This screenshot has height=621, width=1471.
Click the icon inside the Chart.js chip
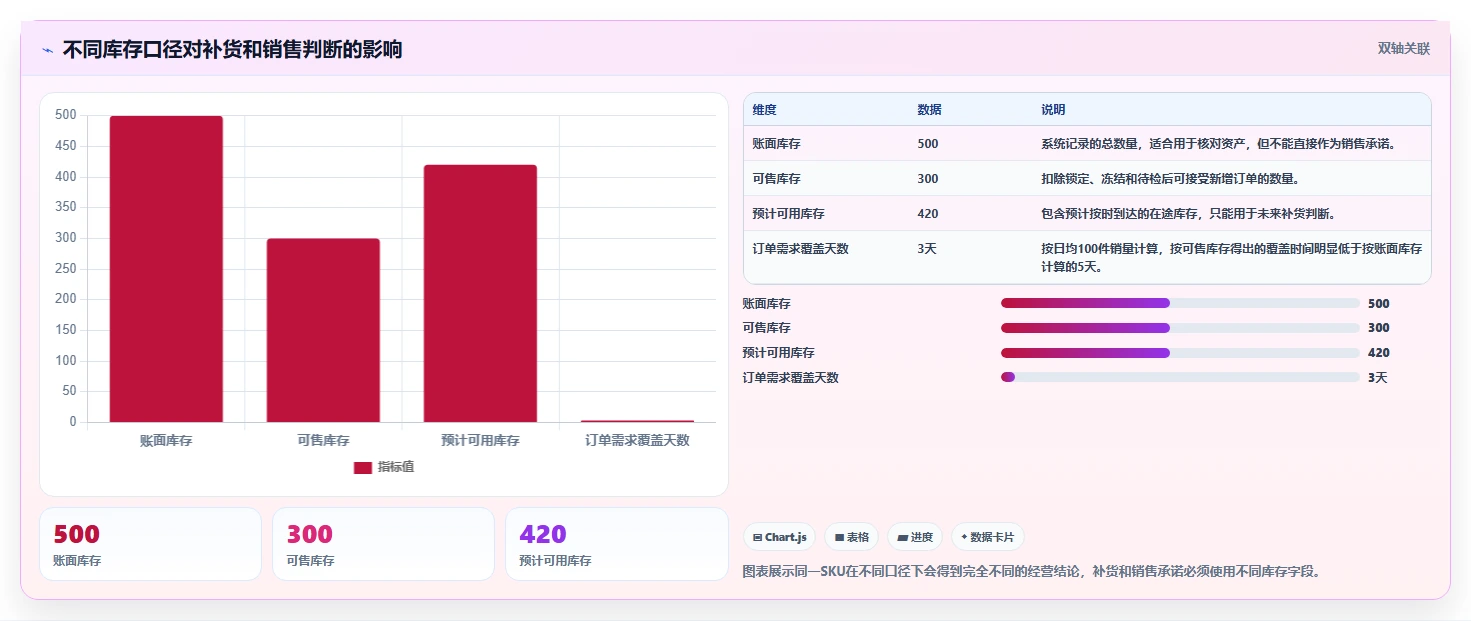(757, 538)
